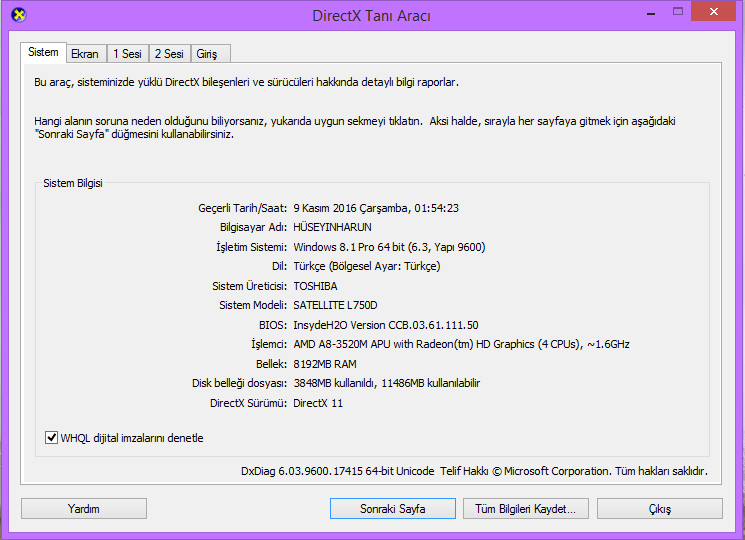Viewport: 745px width, 540px height.
Task: Click the Disk belleği dosyası label
Action: tap(239, 383)
